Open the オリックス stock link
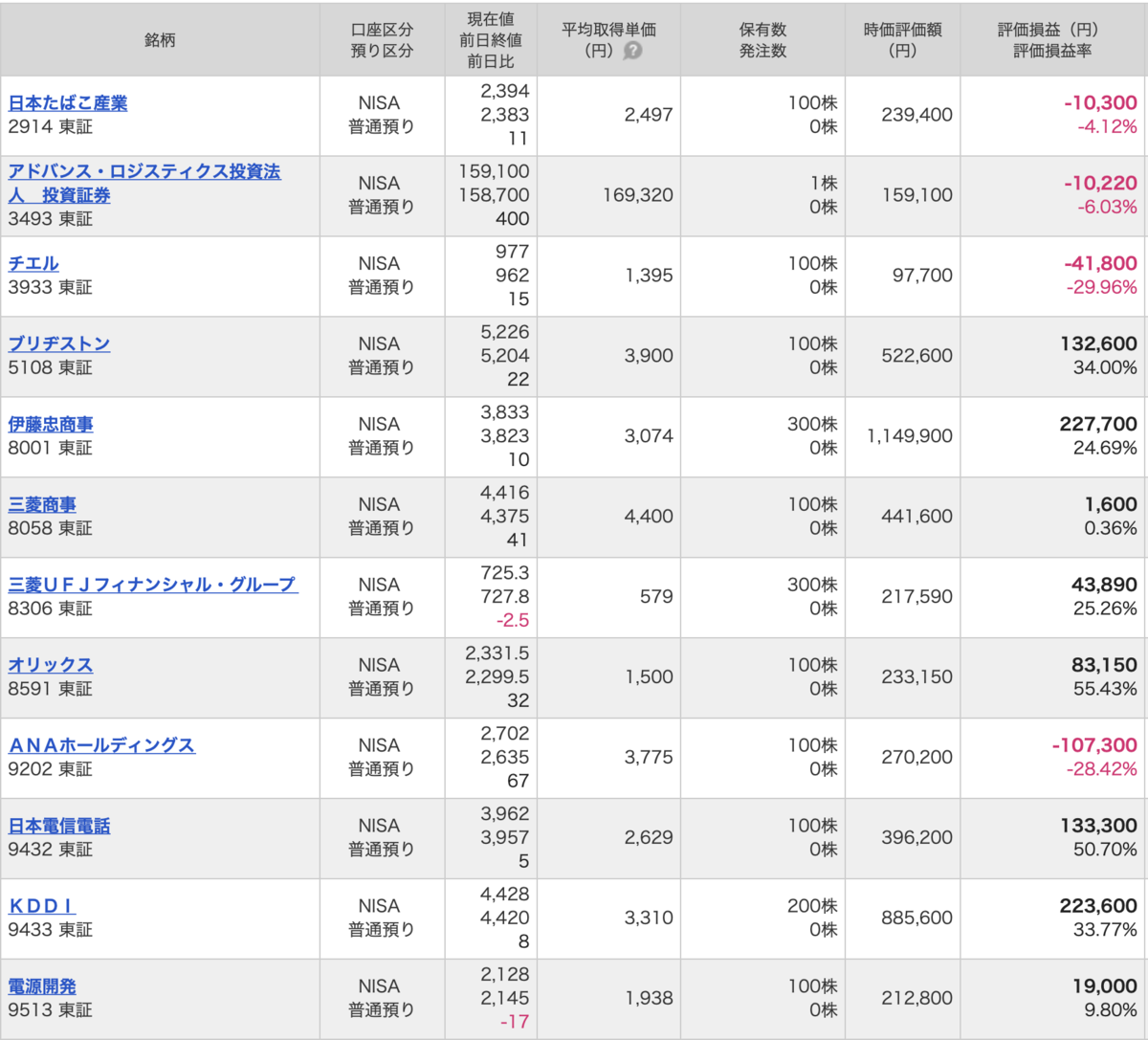The width and height of the screenshot is (1148, 1040). pos(51,665)
